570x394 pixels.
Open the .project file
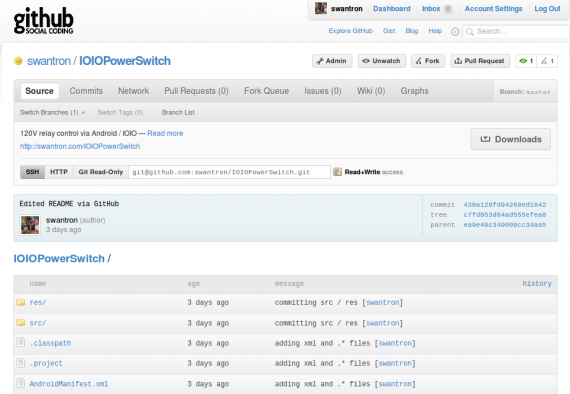pos(46,363)
